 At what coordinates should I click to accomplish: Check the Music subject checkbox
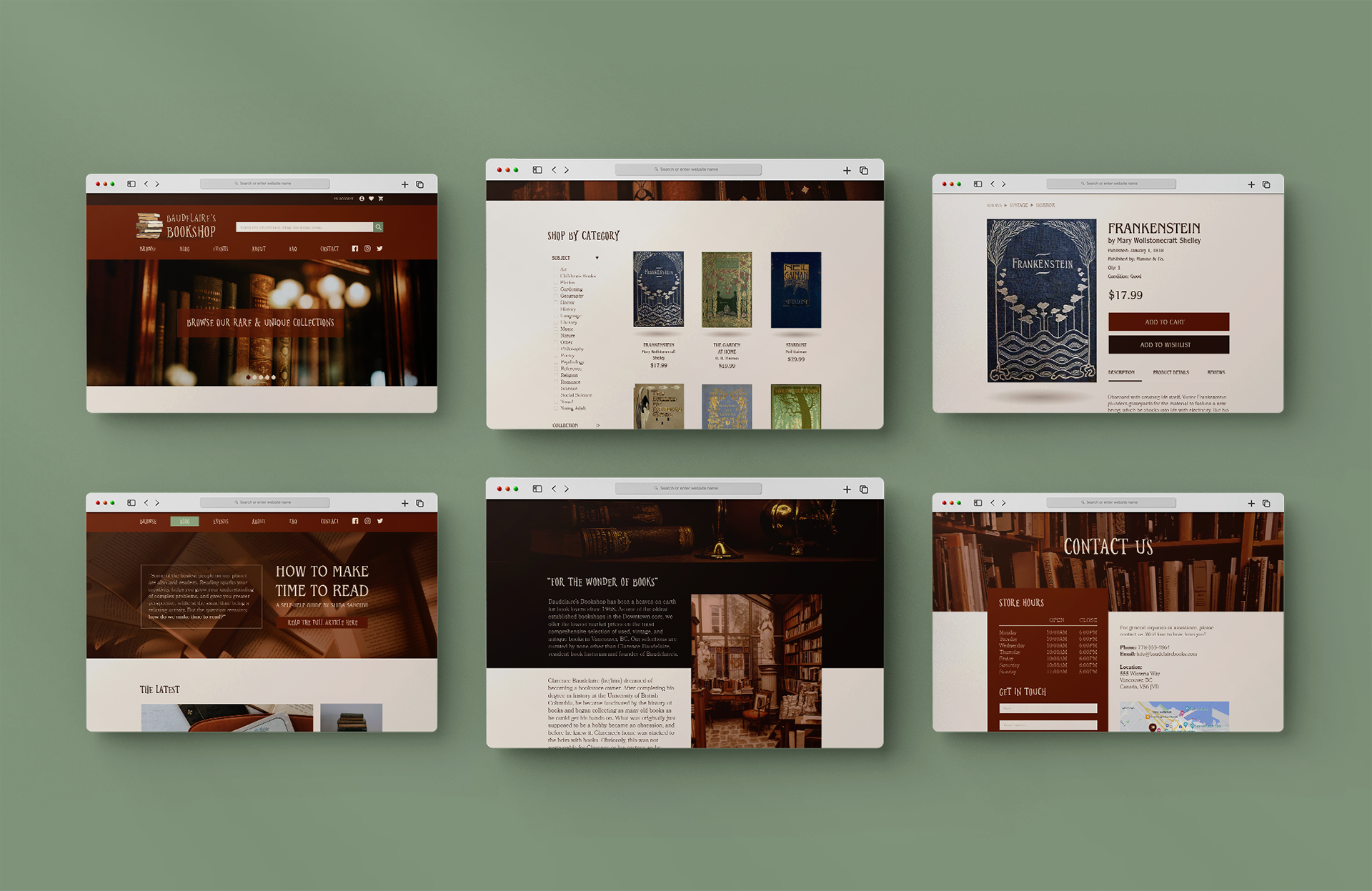point(556,329)
